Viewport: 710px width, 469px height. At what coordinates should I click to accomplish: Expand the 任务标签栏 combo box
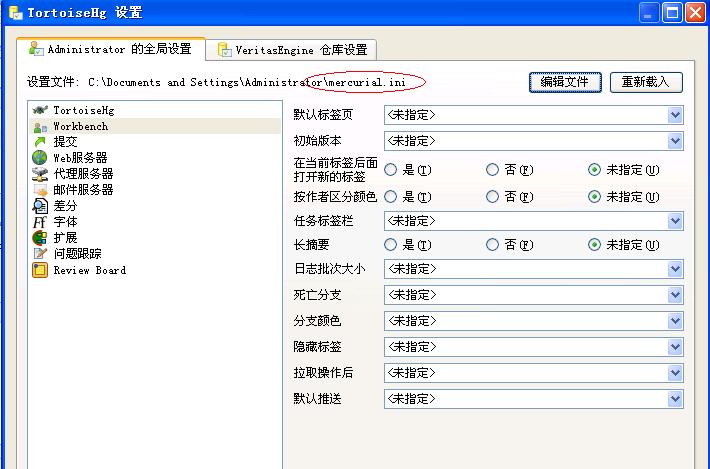point(533,221)
